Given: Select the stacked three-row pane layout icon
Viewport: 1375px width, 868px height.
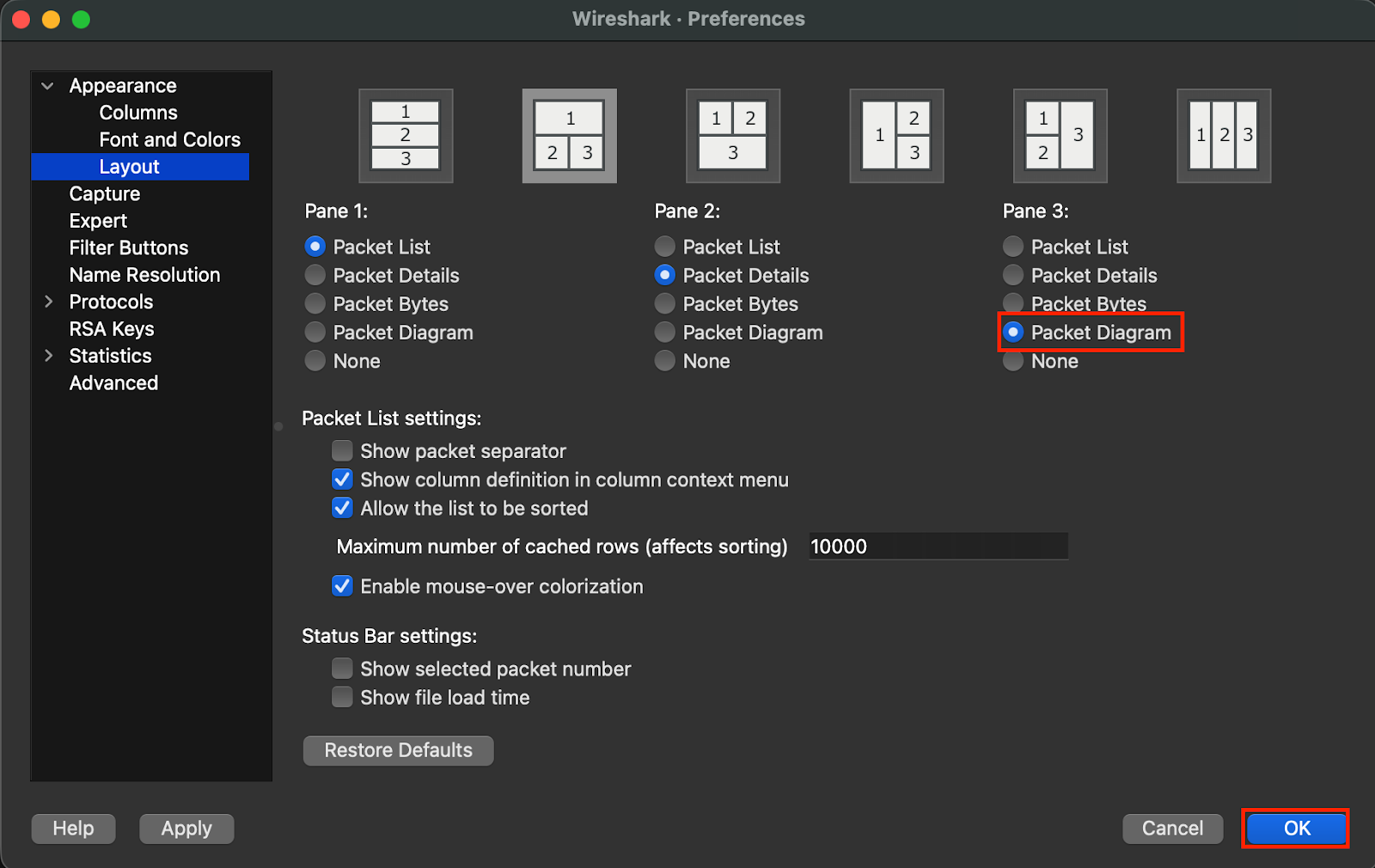Looking at the screenshot, I should point(406,136).
